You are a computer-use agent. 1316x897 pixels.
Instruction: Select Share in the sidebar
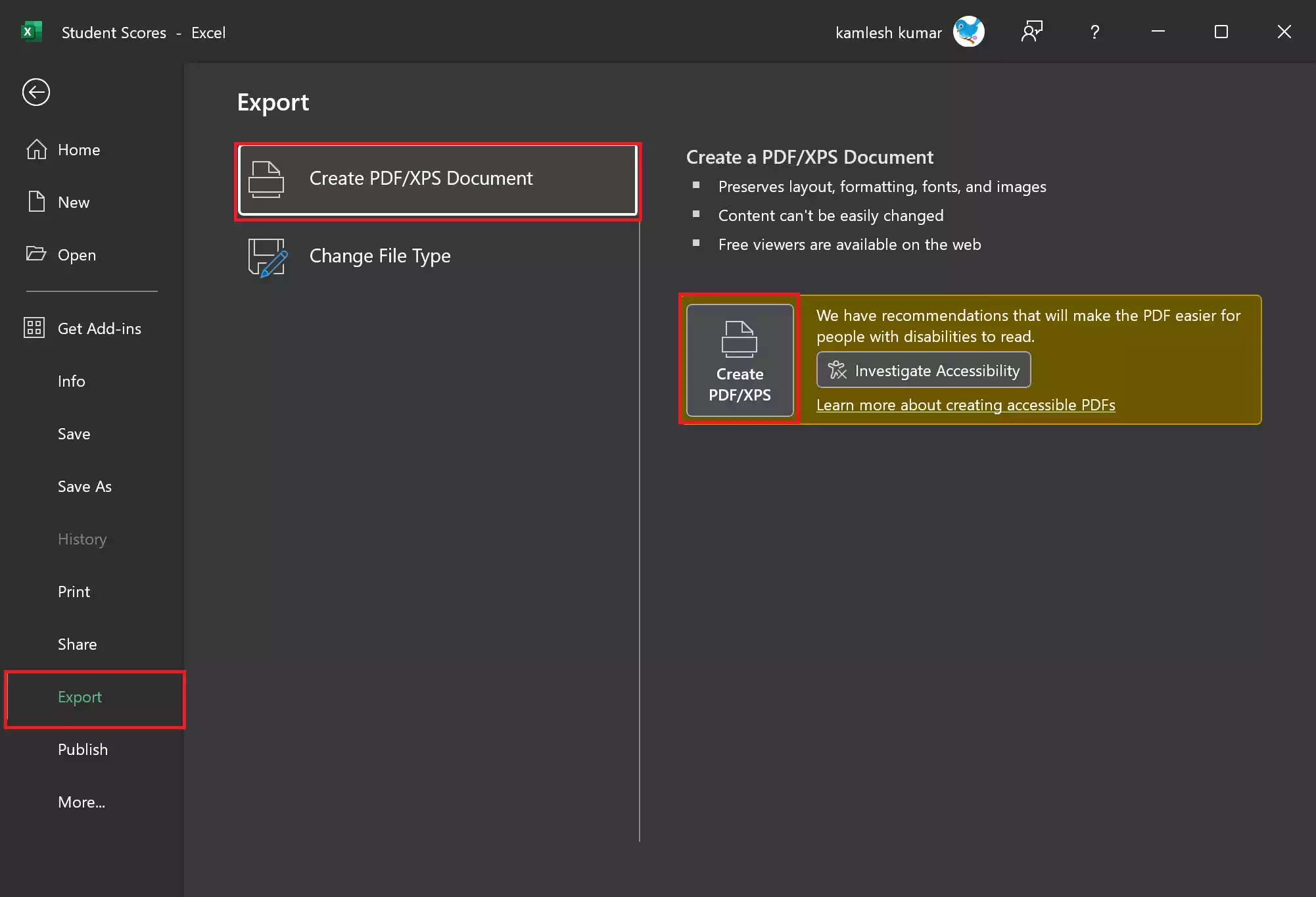pos(78,644)
